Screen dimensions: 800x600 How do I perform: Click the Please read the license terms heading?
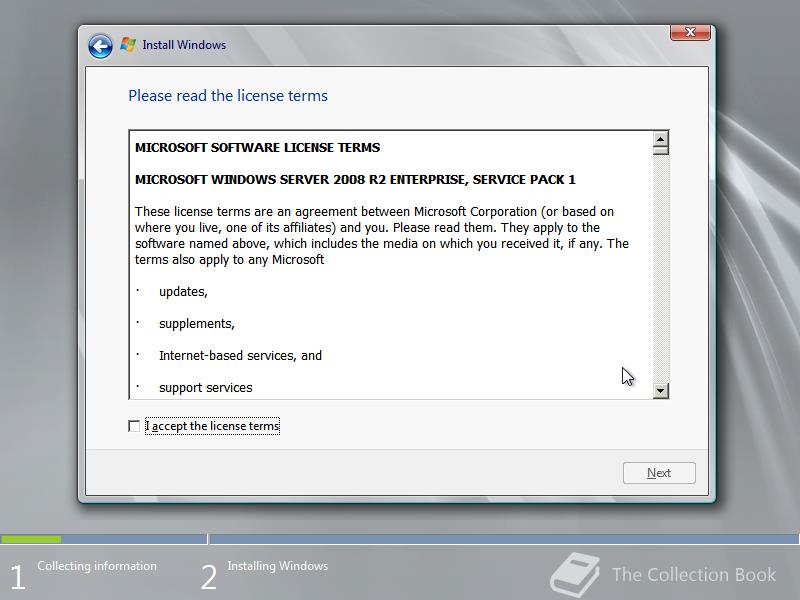(x=228, y=96)
